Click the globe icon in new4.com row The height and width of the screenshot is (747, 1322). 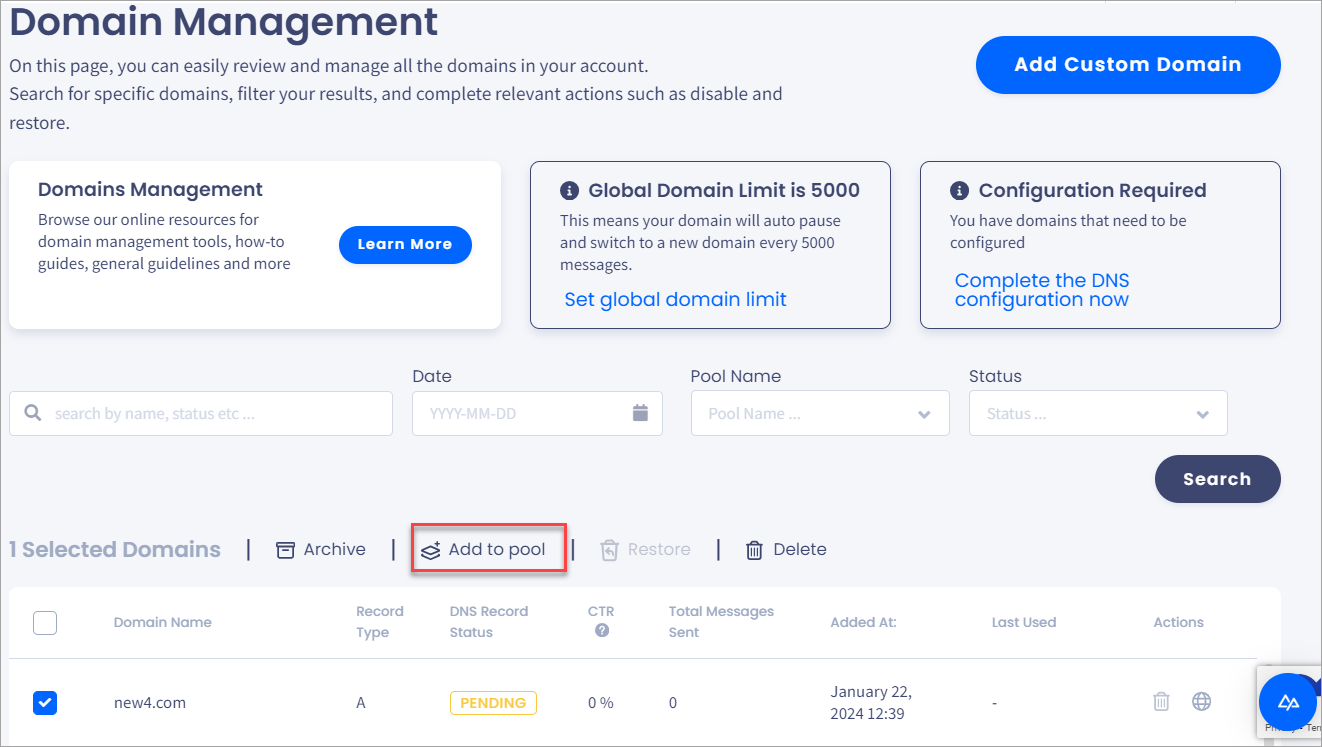[x=1201, y=701]
